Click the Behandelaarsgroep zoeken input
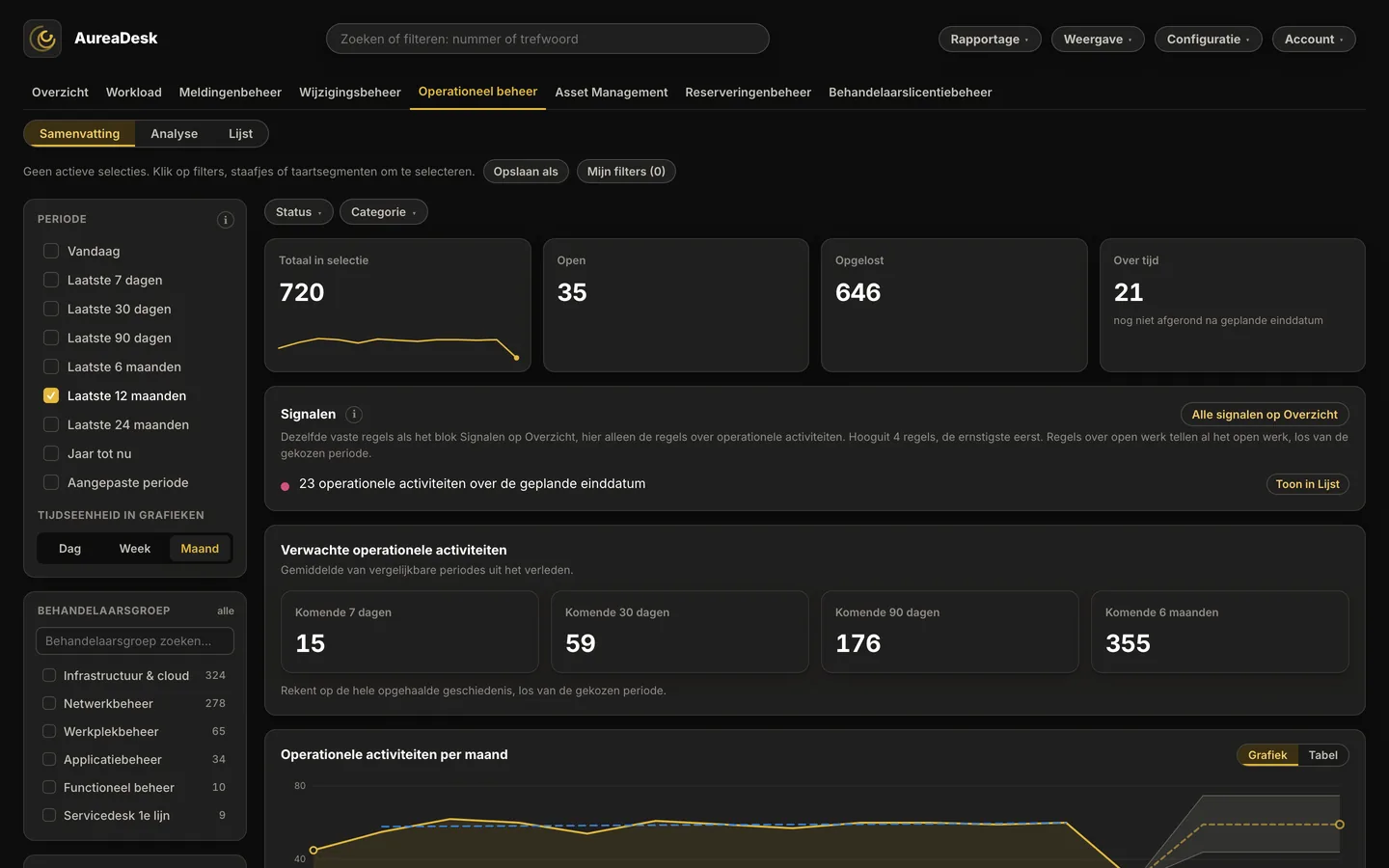 tap(135, 641)
